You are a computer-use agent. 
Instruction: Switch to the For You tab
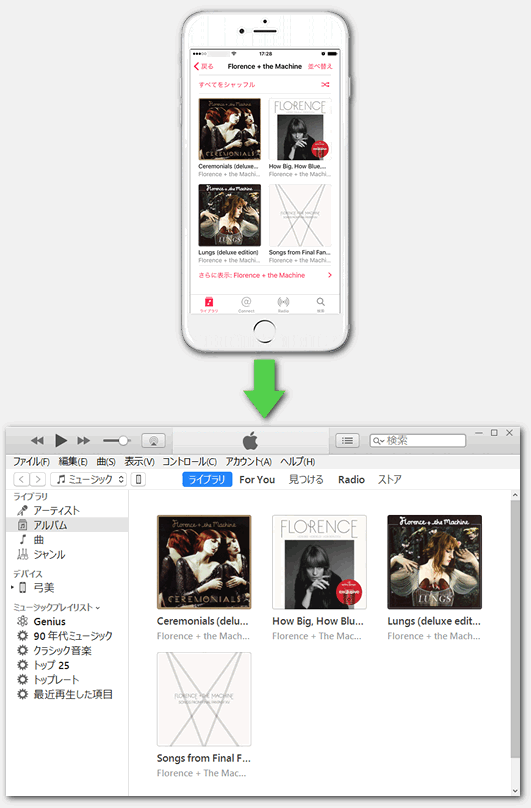257,480
